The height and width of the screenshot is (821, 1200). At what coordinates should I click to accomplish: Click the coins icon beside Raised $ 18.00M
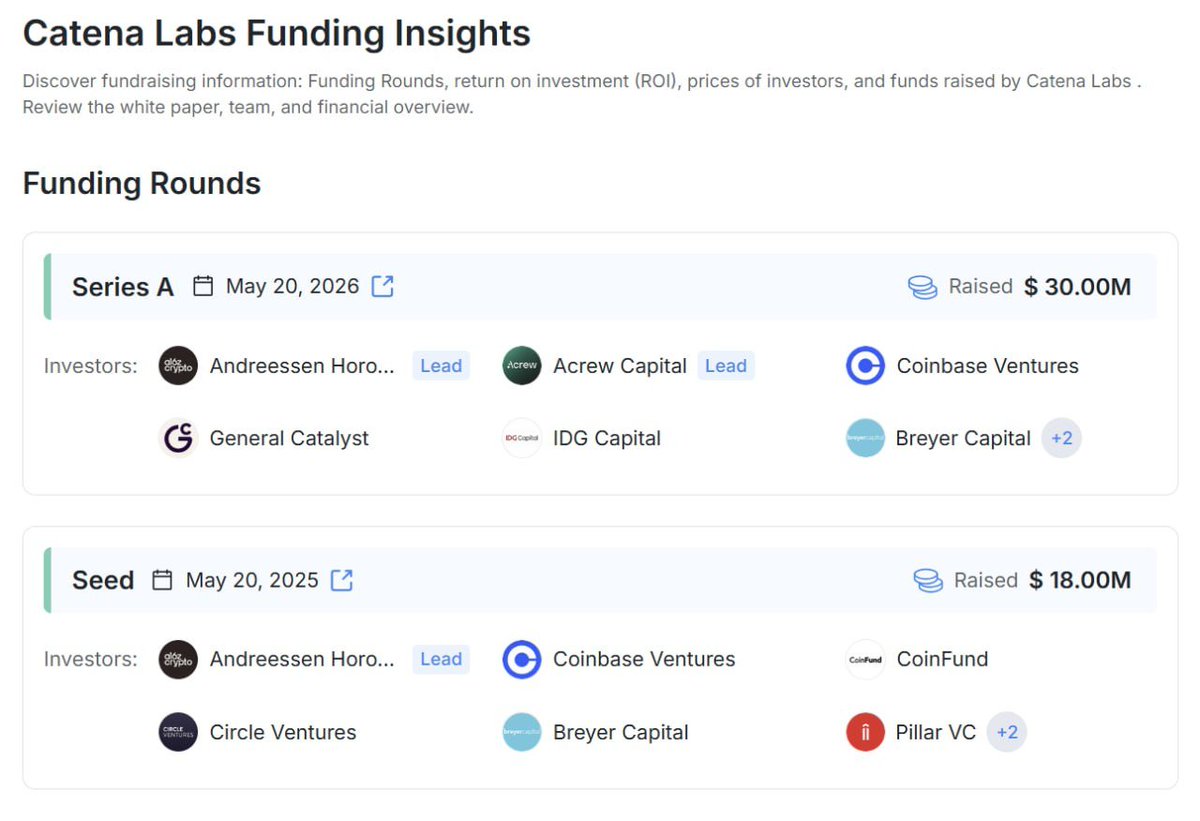(x=928, y=580)
